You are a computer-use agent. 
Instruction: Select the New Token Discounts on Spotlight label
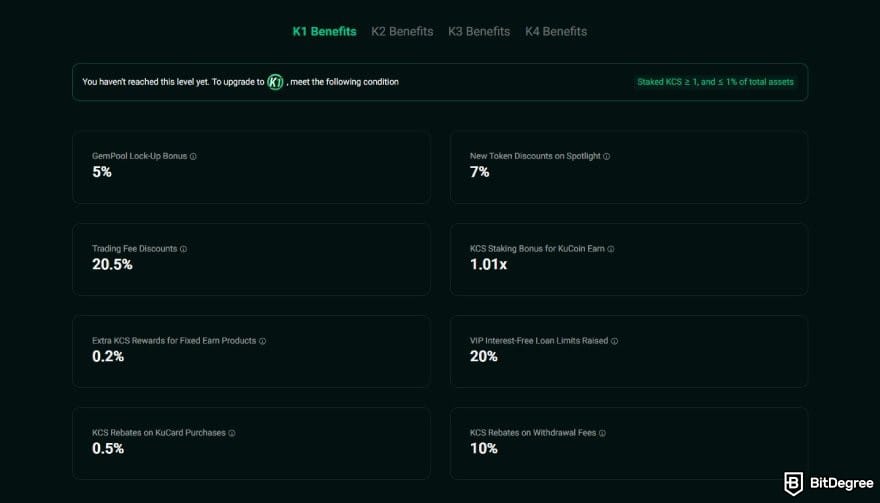(535, 156)
